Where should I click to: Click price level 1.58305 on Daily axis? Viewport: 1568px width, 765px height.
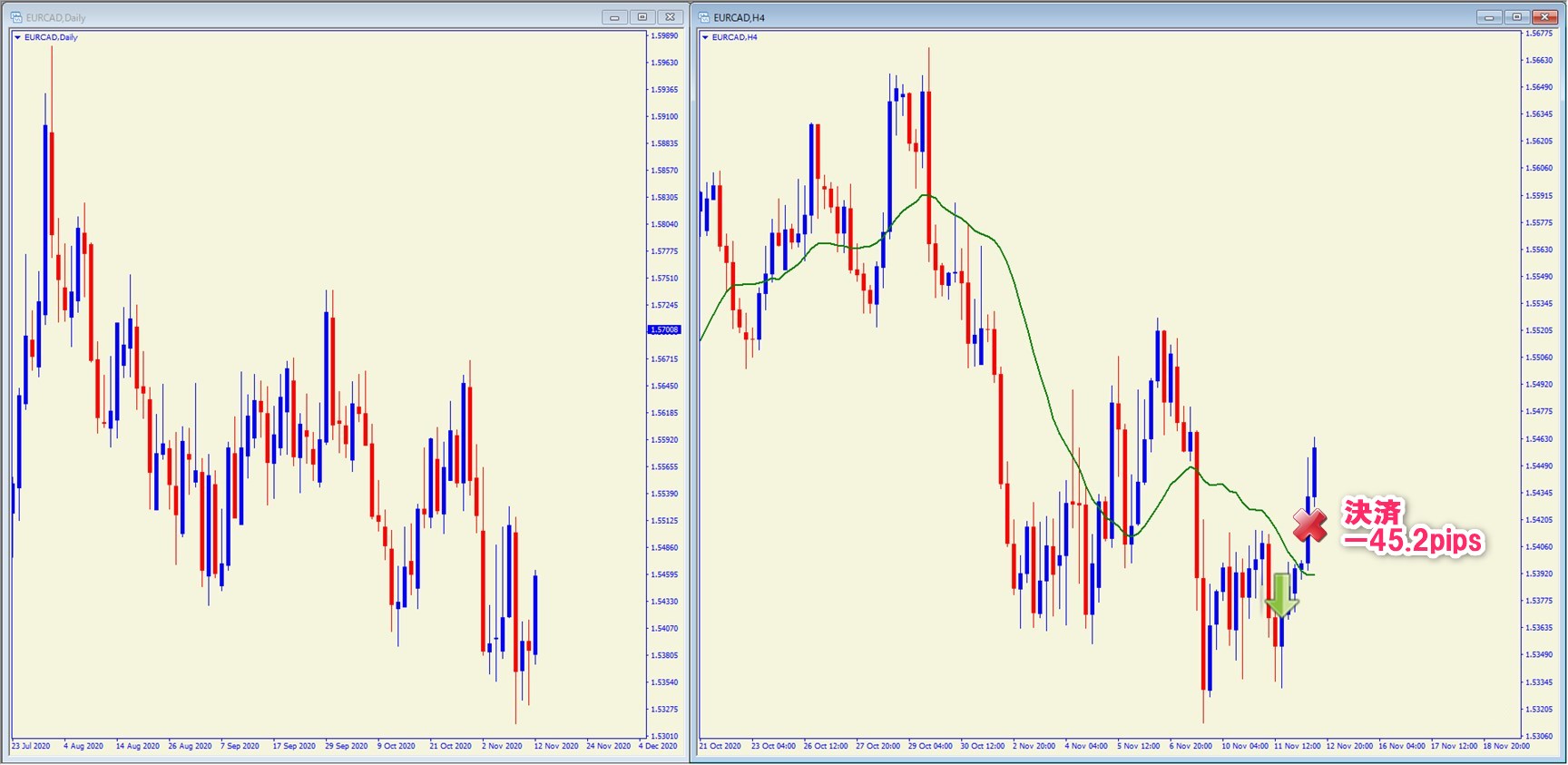(665, 198)
